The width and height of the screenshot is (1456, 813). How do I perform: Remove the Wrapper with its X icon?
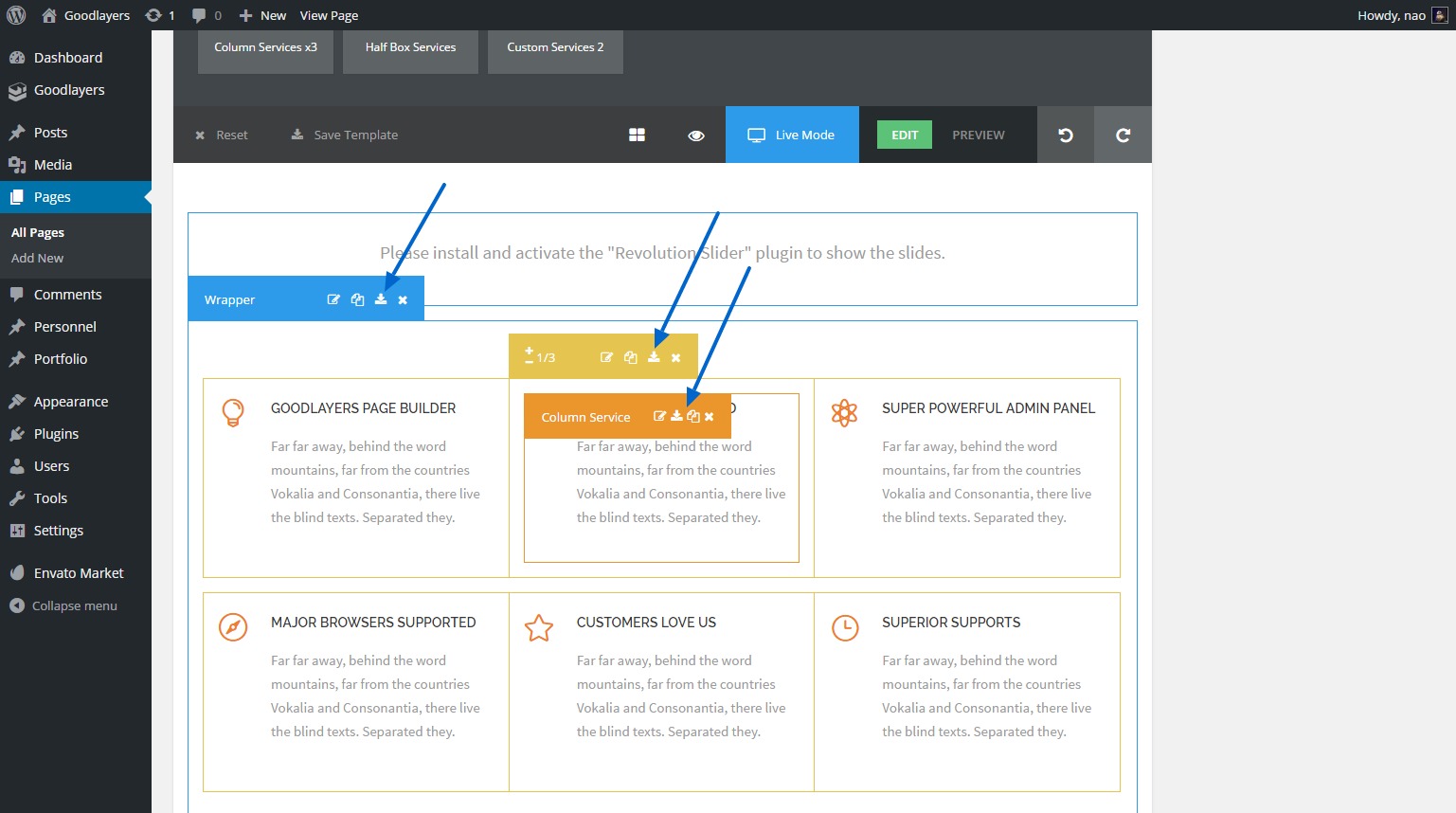pos(403,300)
